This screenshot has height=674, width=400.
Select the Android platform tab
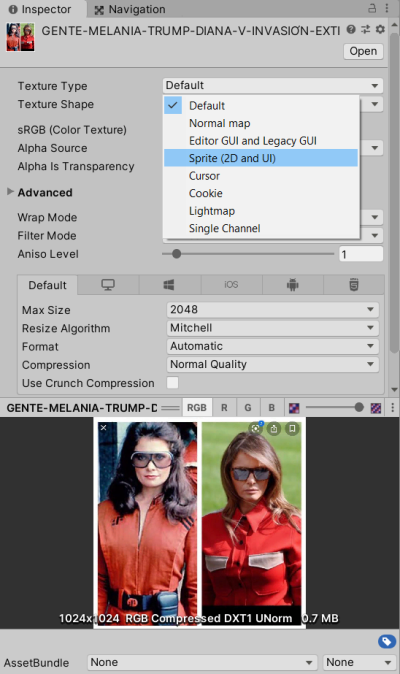coord(293,285)
